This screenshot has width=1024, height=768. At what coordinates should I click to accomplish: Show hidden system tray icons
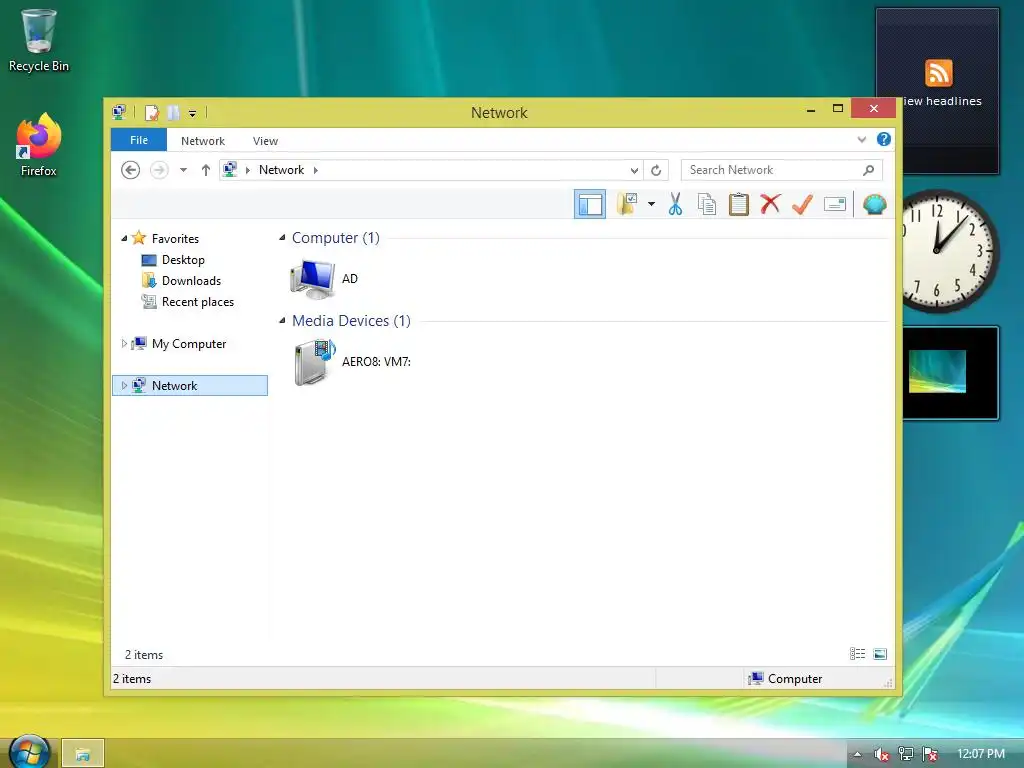(x=857, y=754)
